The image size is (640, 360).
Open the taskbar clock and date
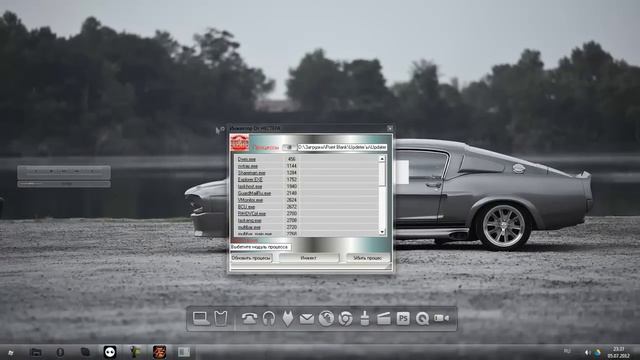pos(619,352)
